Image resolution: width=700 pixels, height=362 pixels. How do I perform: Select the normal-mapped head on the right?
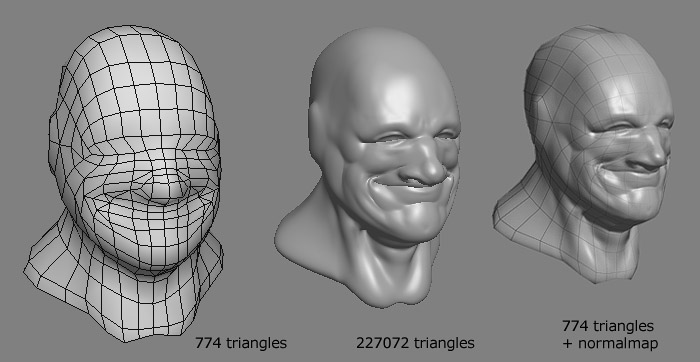[x=584, y=154]
